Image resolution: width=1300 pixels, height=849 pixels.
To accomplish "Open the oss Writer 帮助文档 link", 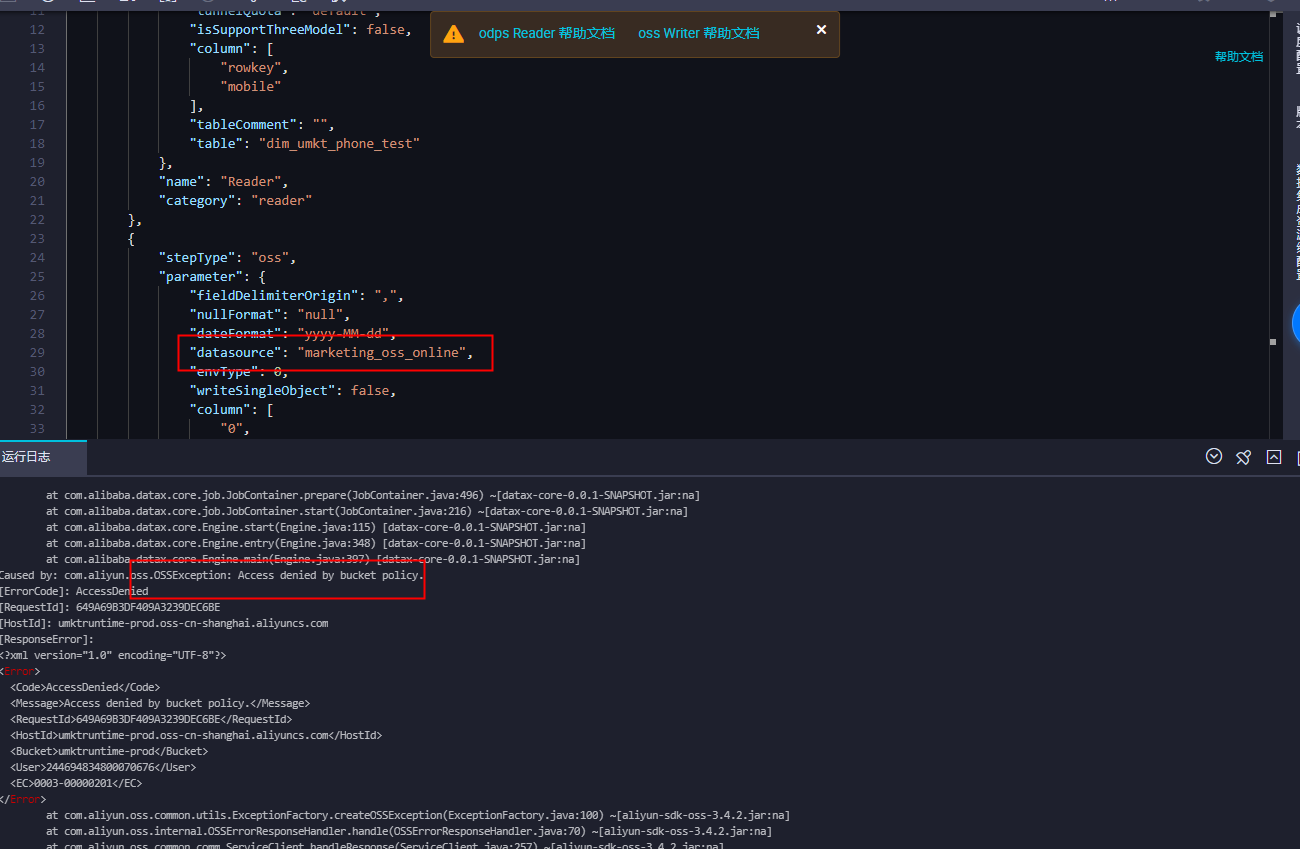I will tap(699, 33).
